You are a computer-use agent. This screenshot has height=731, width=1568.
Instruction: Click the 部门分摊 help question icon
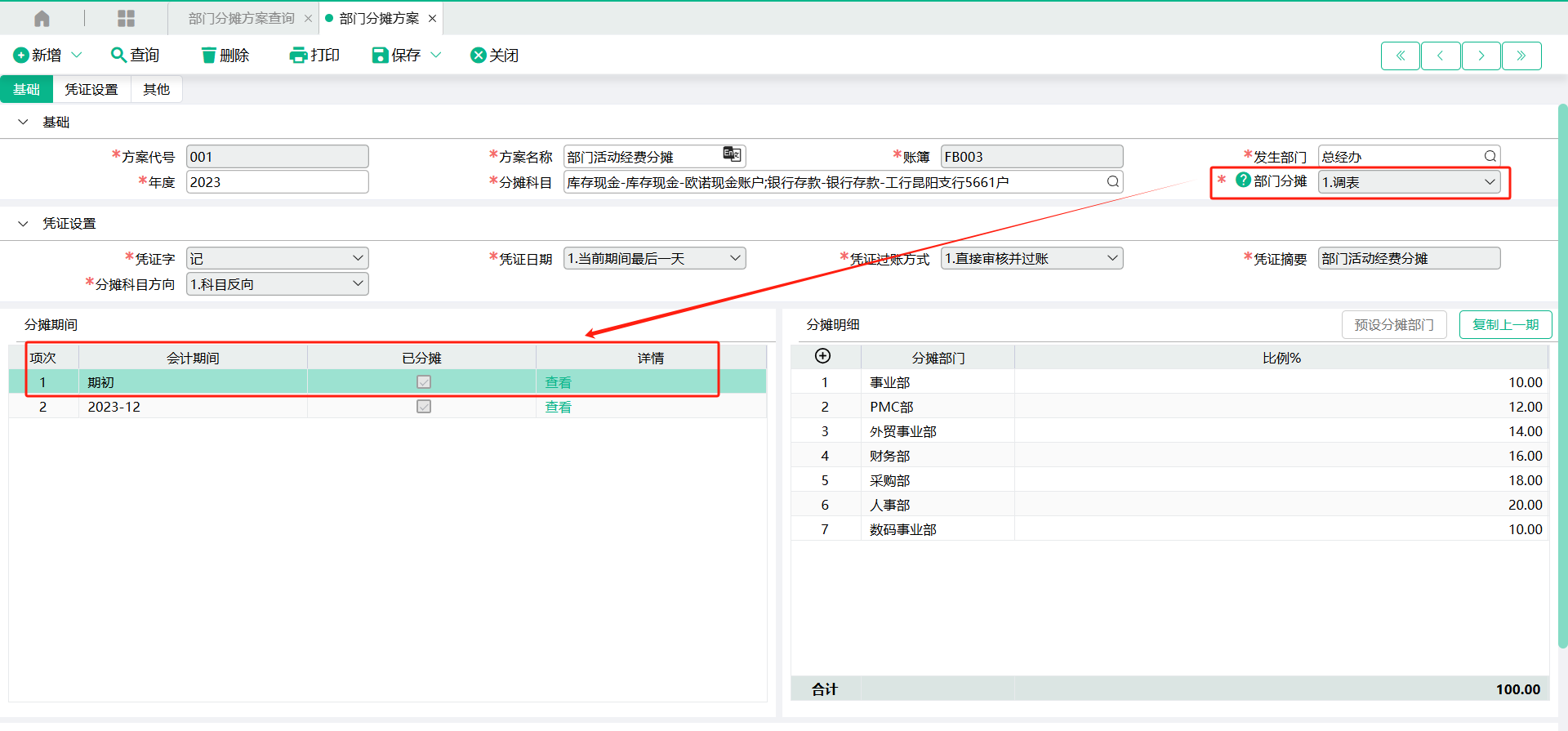[x=1243, y=180]
